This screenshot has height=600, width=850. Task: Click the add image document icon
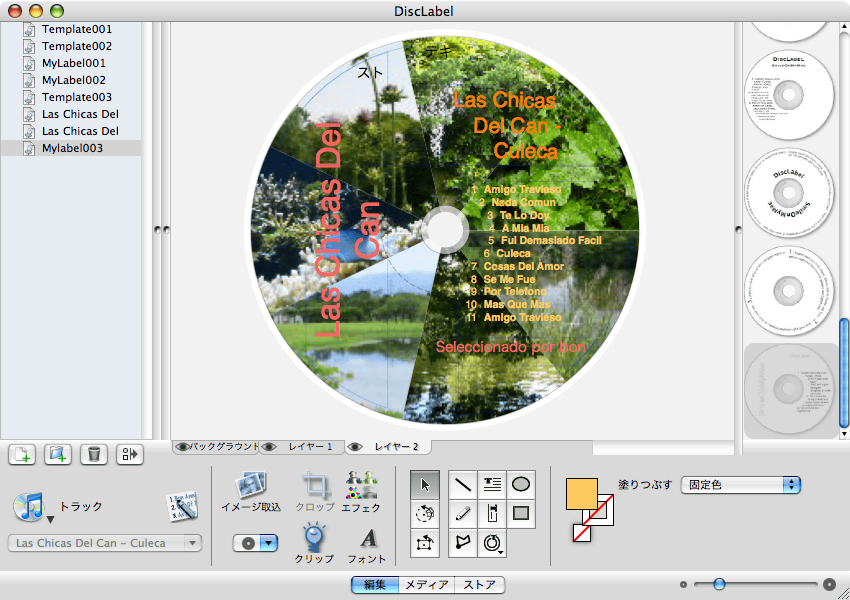click(x=57, y=454)
